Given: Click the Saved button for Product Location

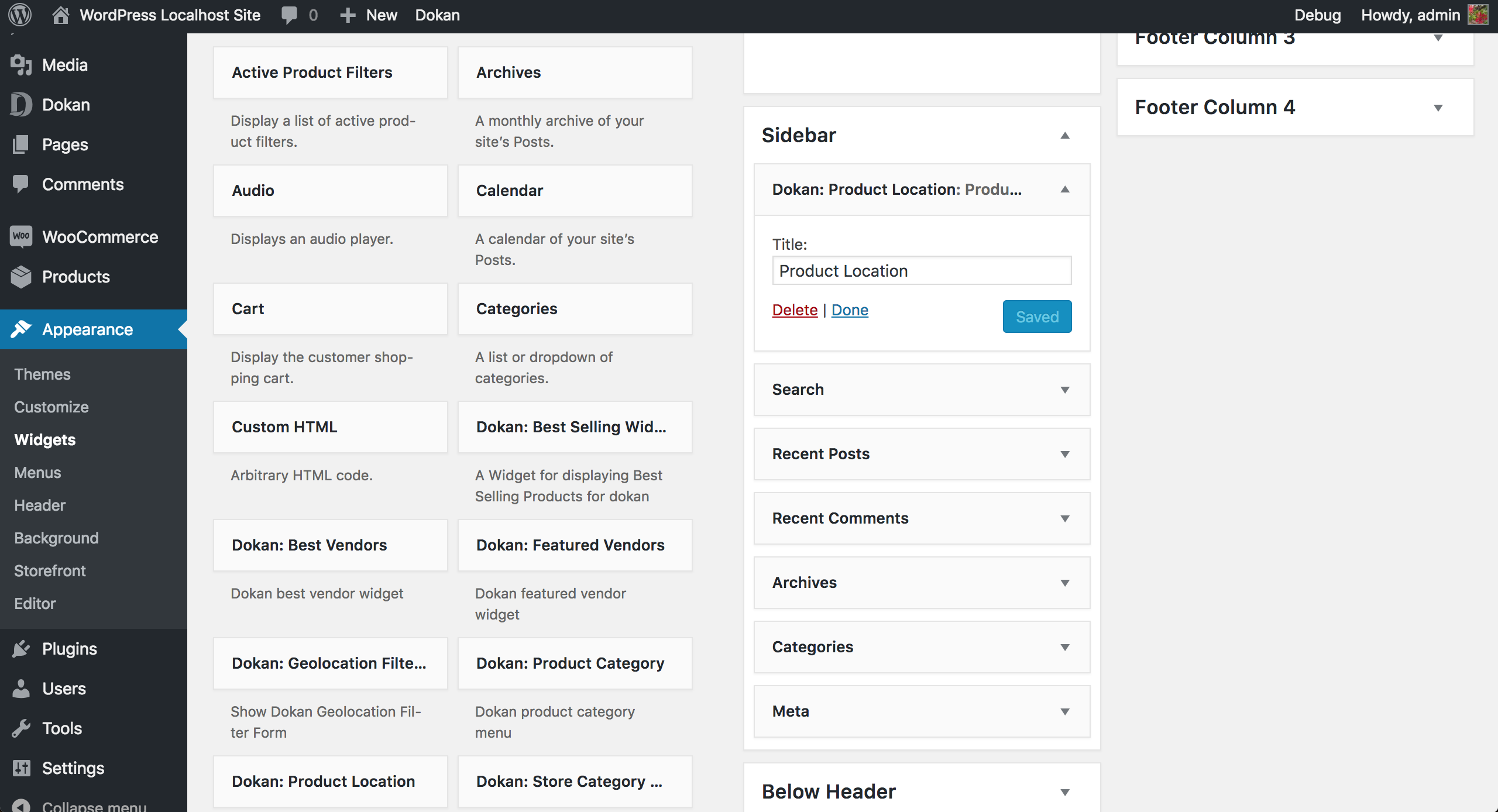Looking at the screenshot, I should click(x=1037, y=316).
